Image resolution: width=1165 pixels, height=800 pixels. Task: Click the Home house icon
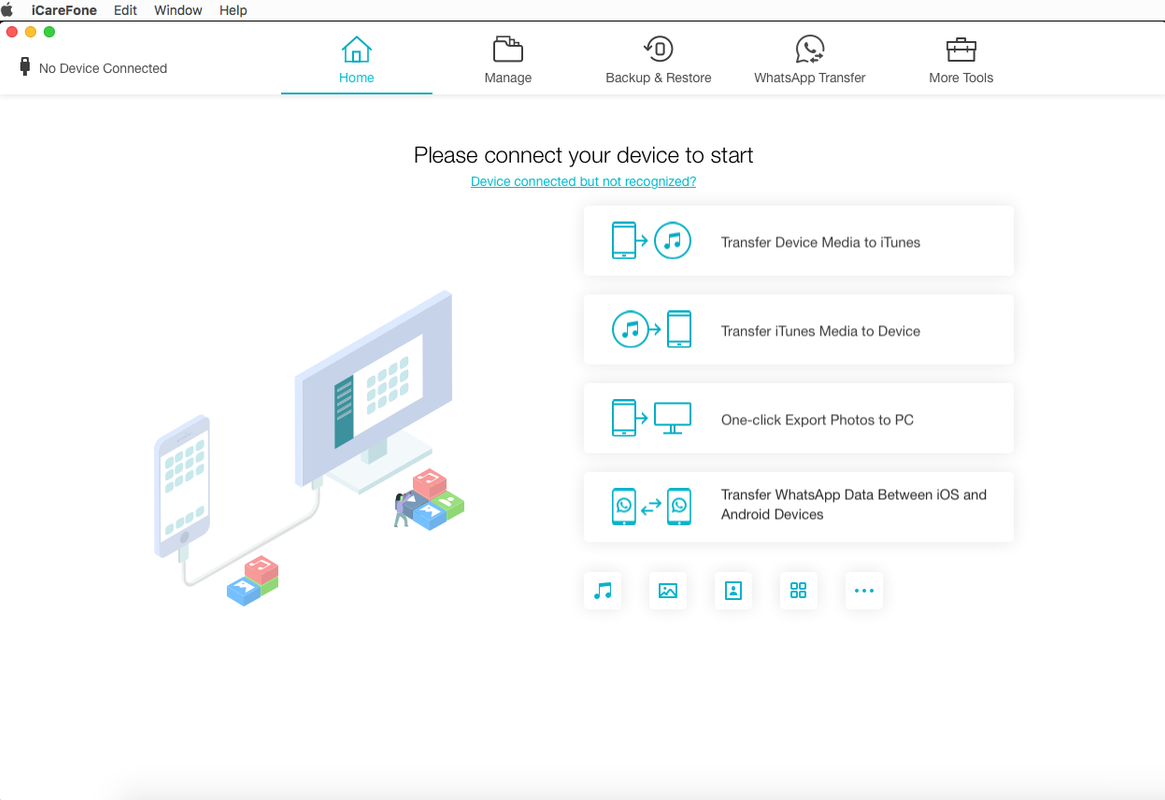pos(357,50)
